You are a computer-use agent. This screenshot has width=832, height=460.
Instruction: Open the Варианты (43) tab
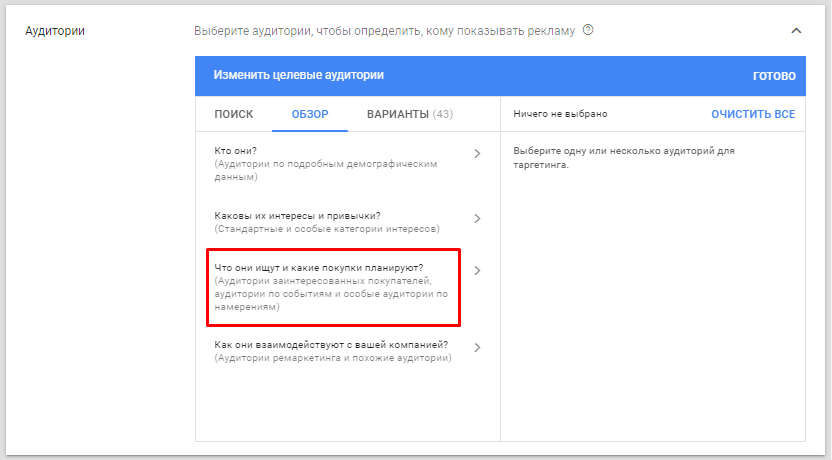point(409,114)
